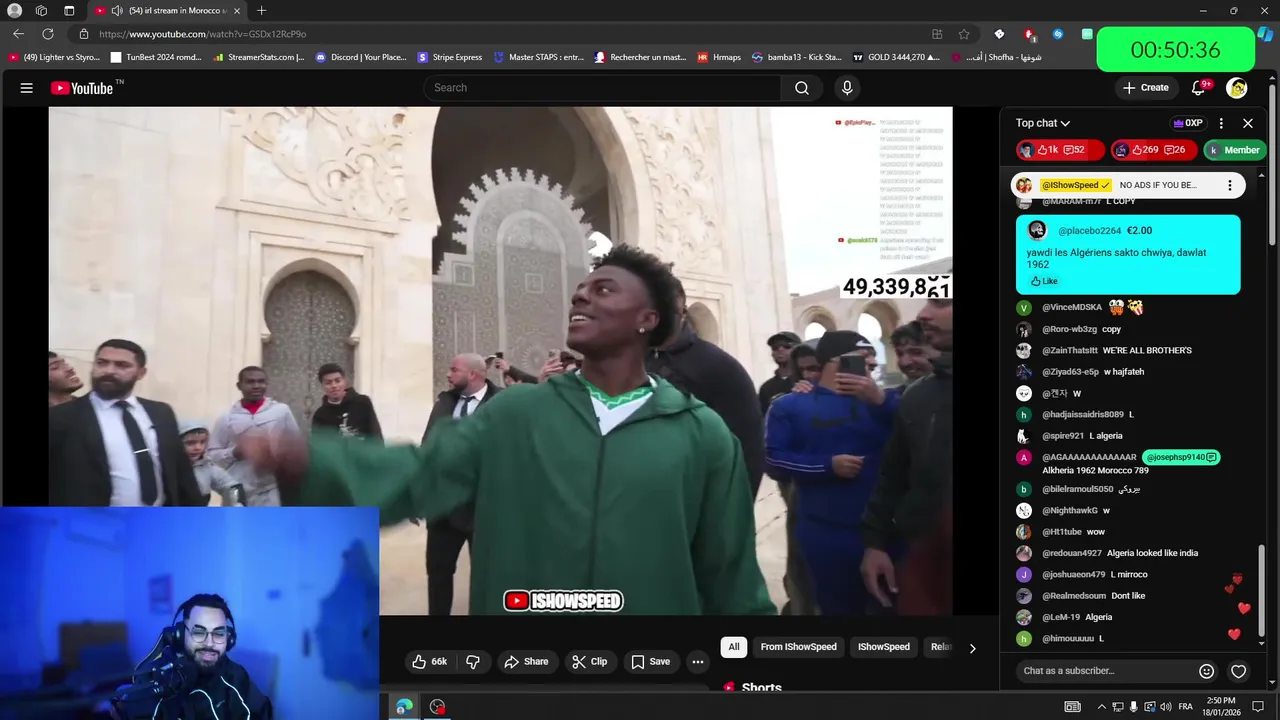
Task: Open the Master STAPS bookmark
Action: pyautogui.click(x=539, y=57)
